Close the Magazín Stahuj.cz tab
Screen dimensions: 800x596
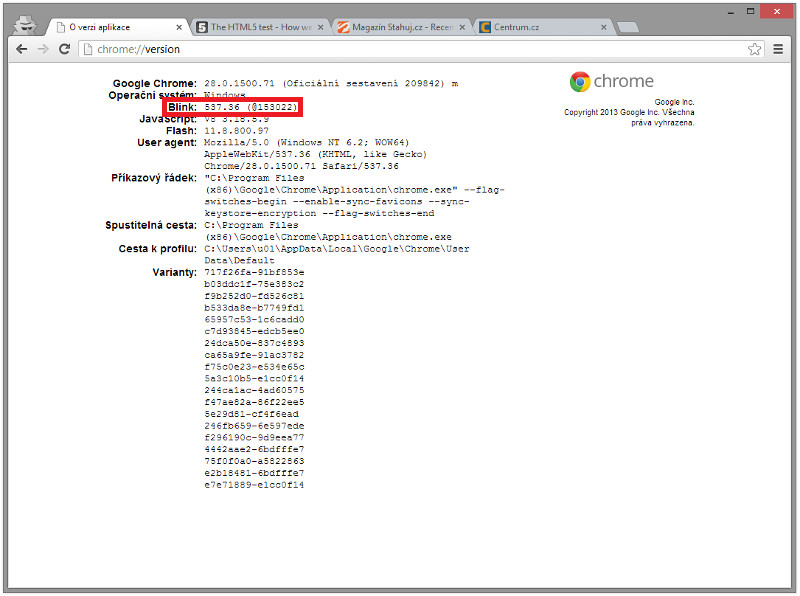click(x=462, y=28)
